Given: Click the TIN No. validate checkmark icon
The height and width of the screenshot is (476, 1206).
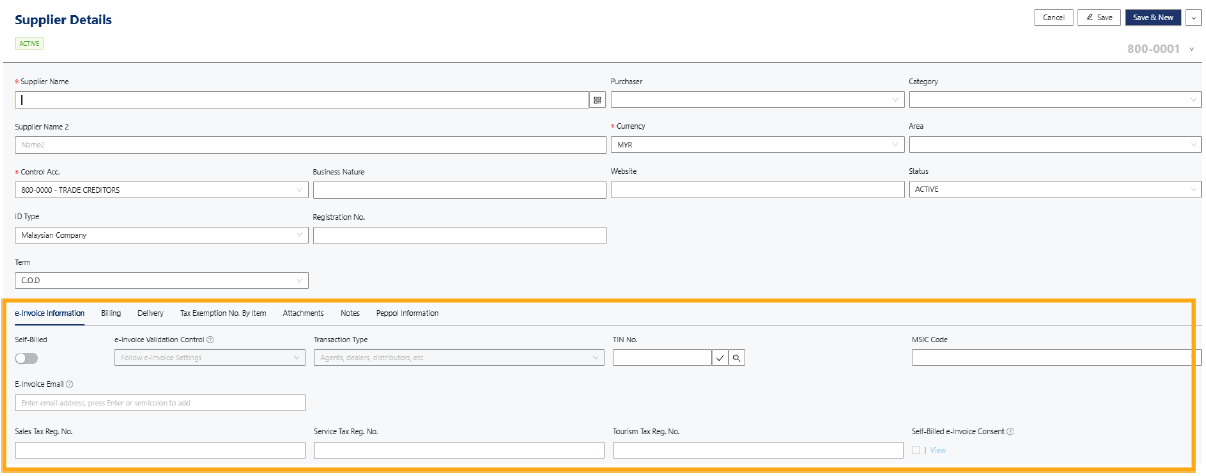Looking at the screenshot, I should 720,357.
